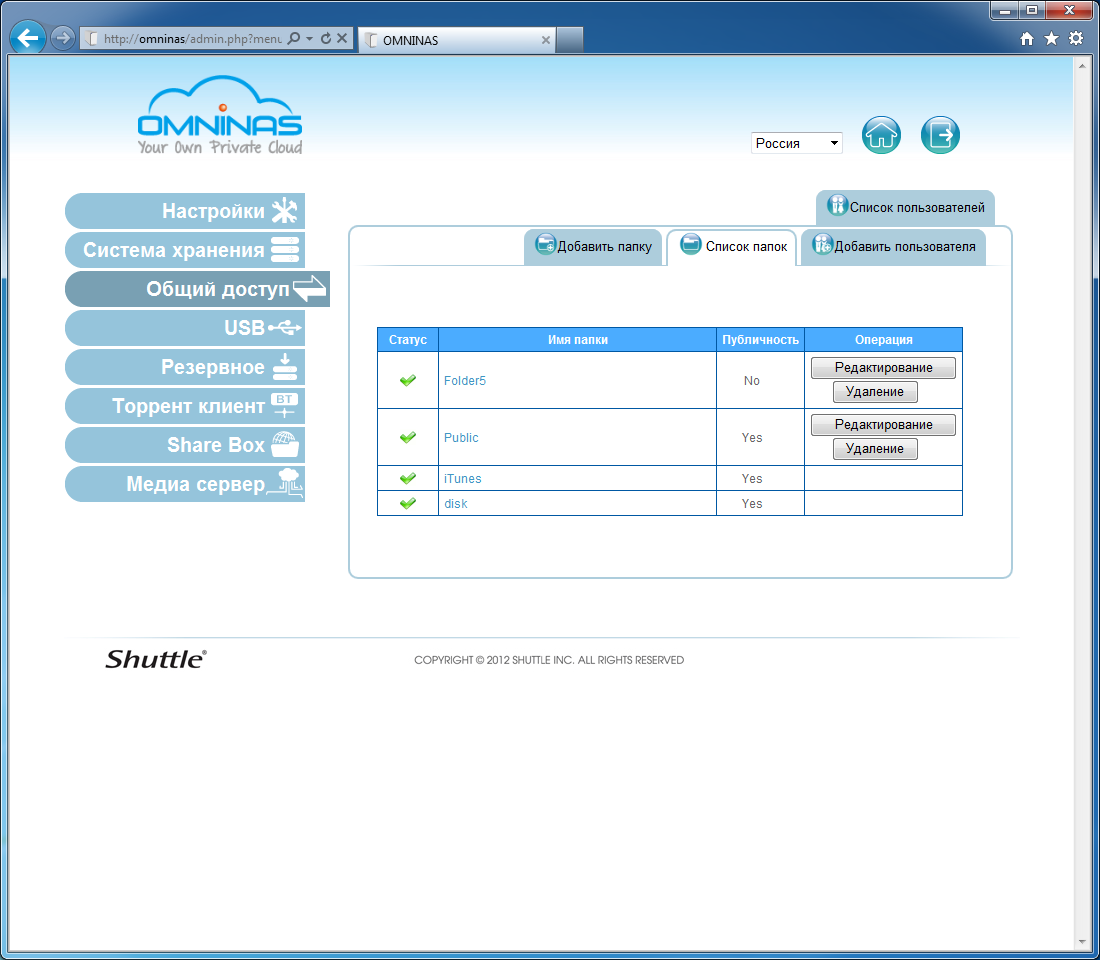Open the USB menu item

click(185, 328)
